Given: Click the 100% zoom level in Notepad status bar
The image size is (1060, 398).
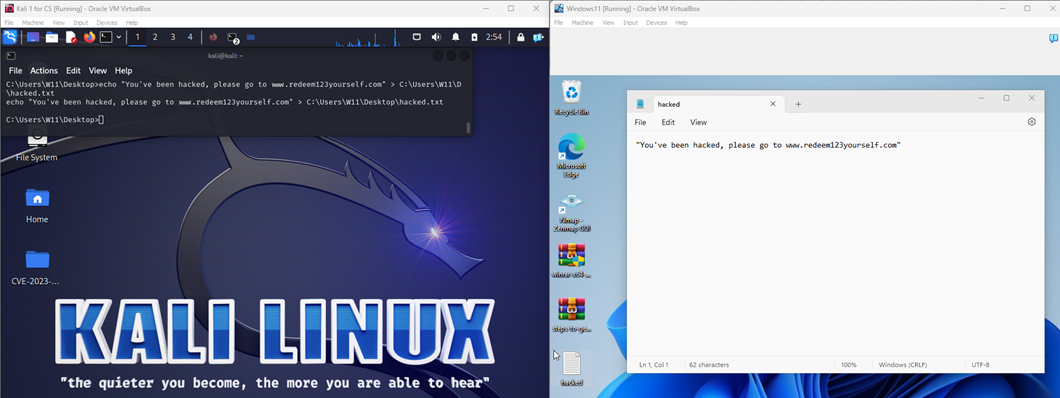Looking at the screenshot, I should click(849, 365).
